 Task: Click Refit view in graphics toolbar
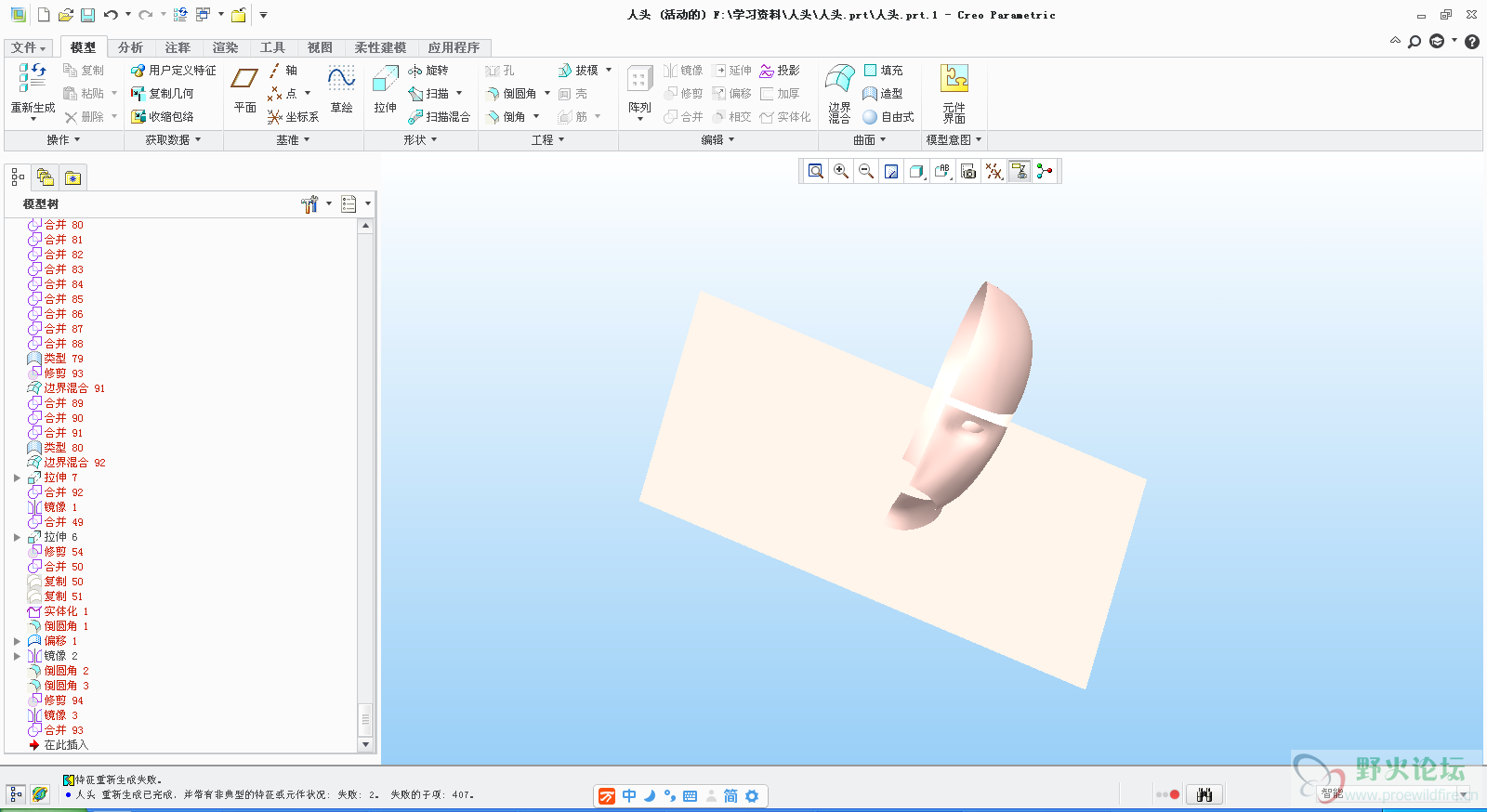(x=816, y=171)
